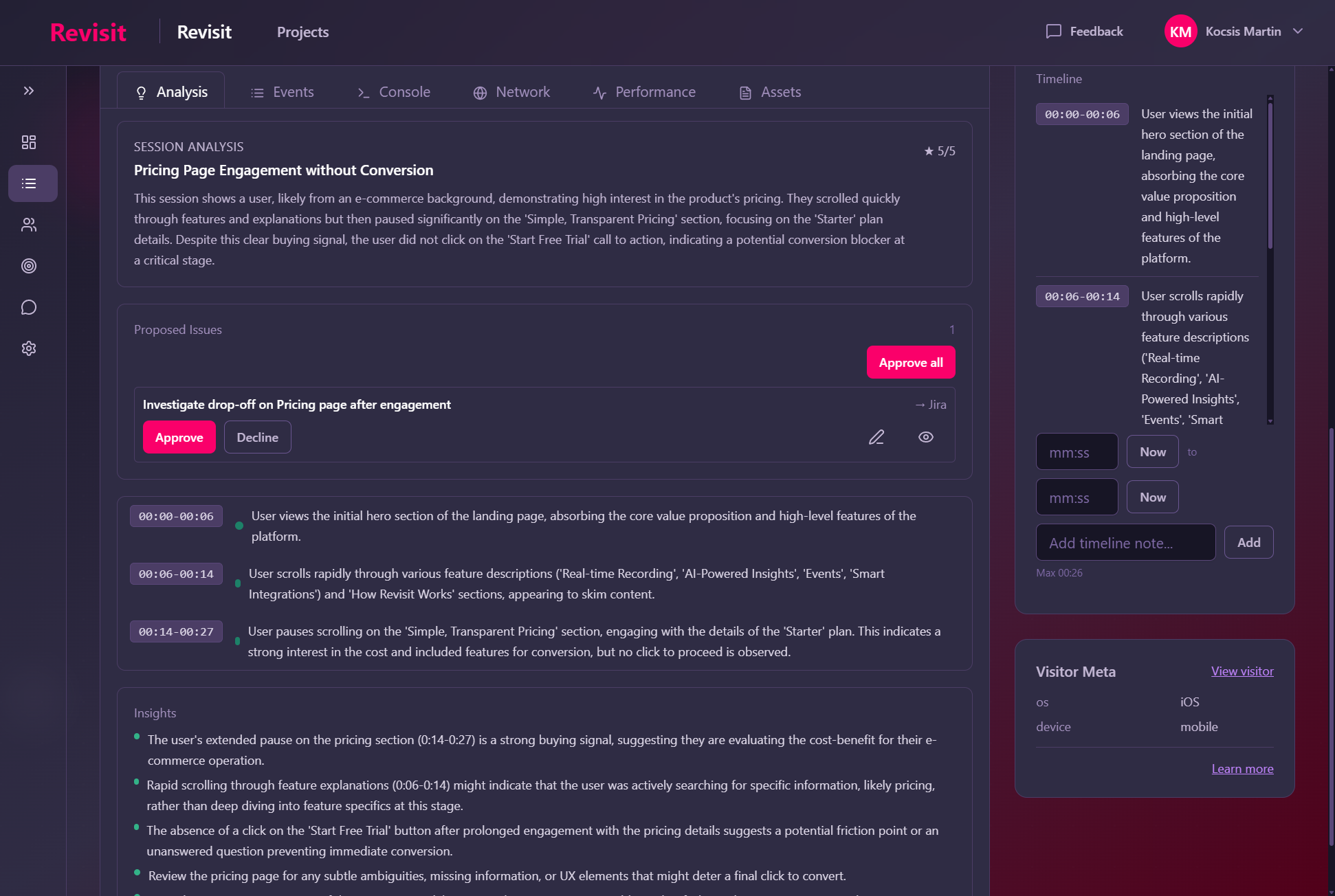Open the View visitor link

[1242, 671]
